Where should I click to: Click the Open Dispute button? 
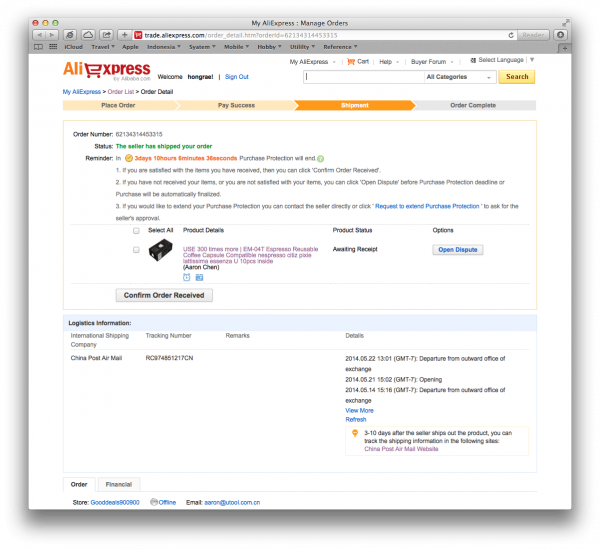point(458,249)
